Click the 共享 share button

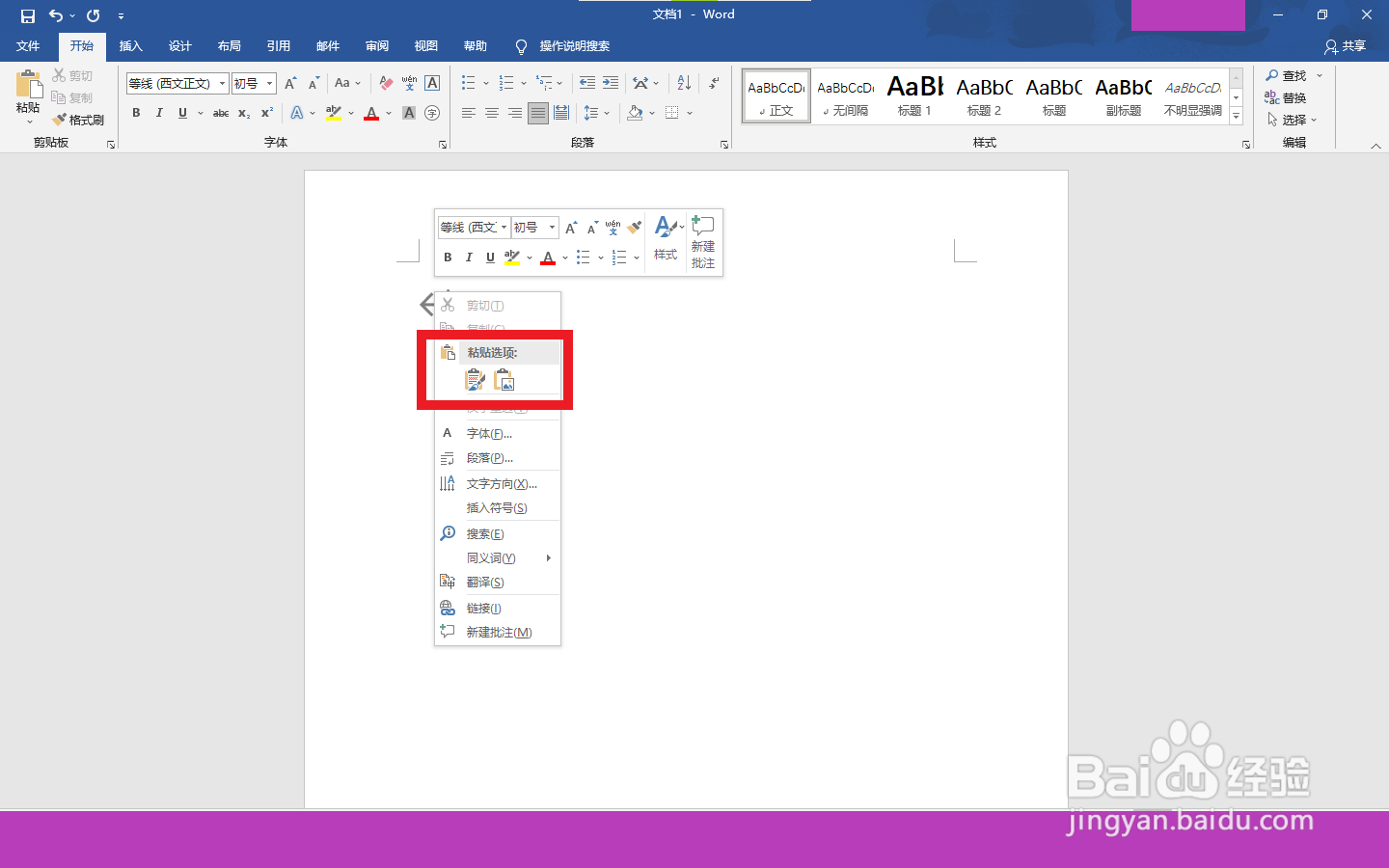pos(1346,46)
